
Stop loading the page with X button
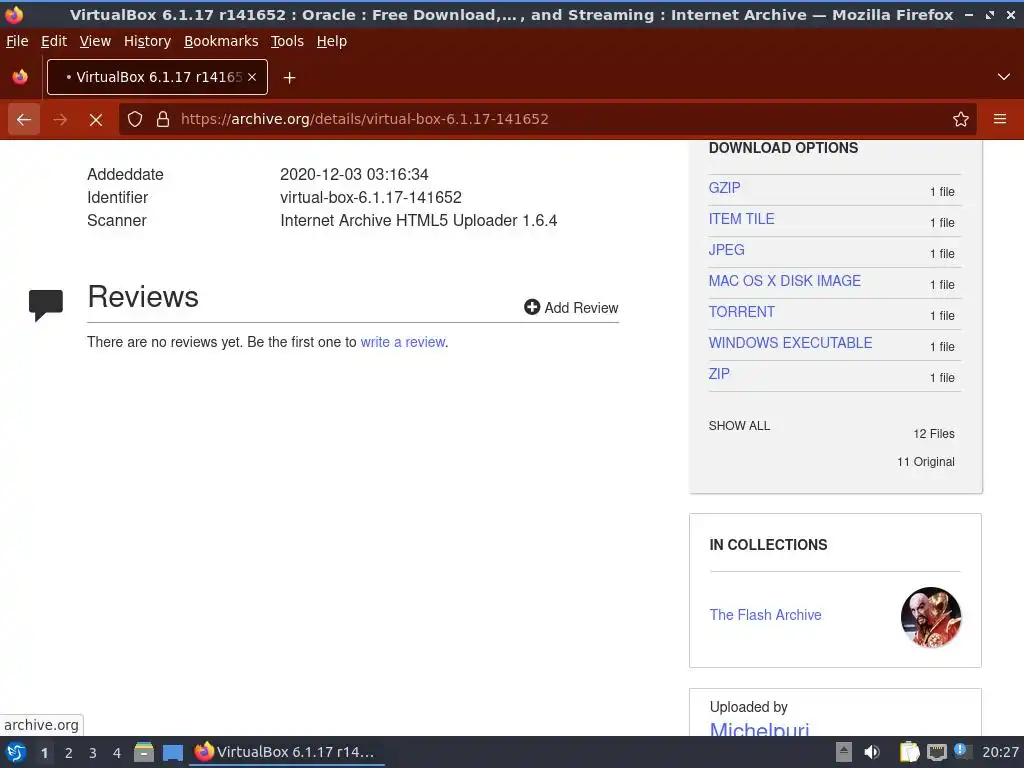[96, 119]
